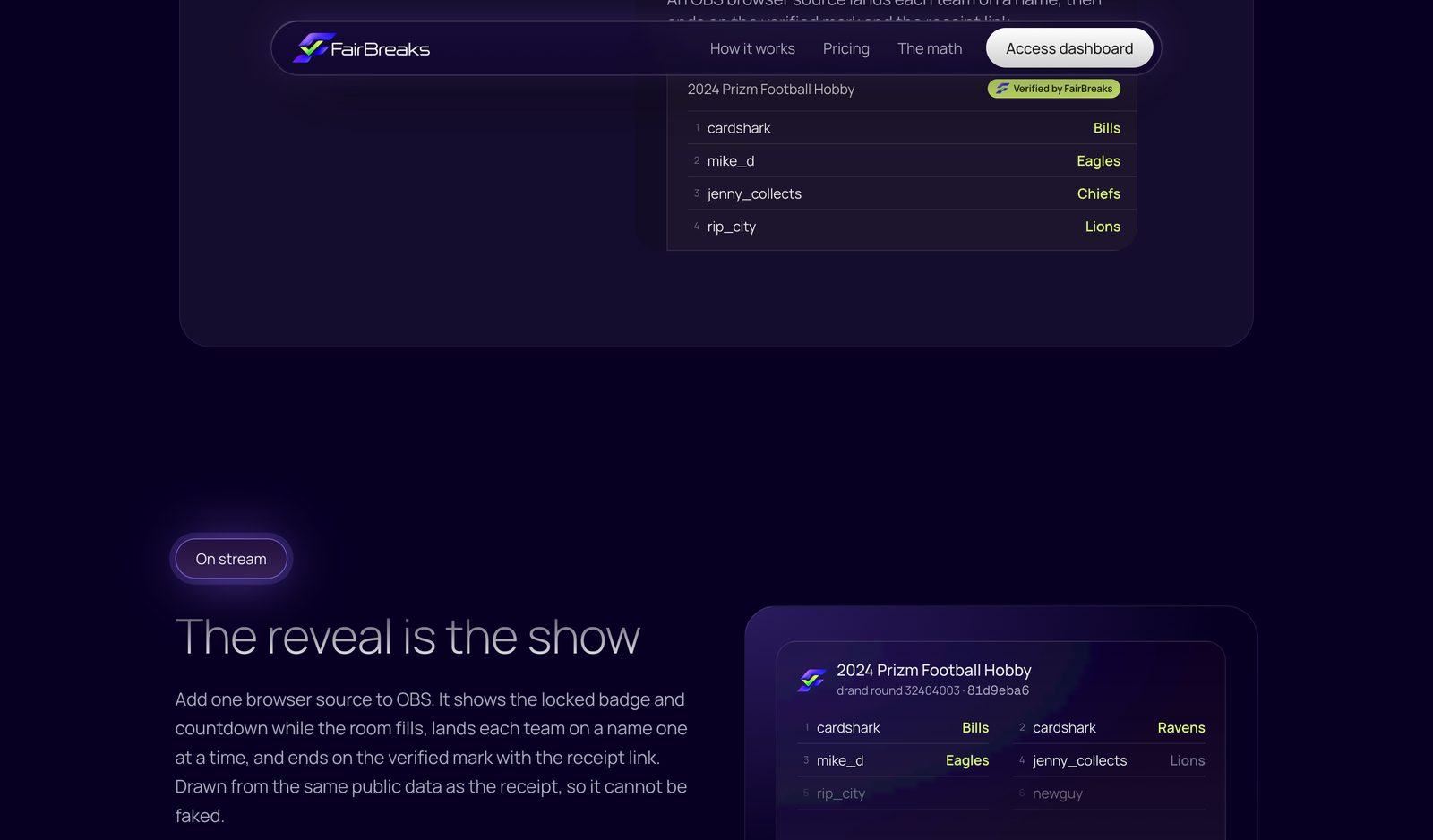
Task: Click the Access dashboard button
Action: [1069, 48]
